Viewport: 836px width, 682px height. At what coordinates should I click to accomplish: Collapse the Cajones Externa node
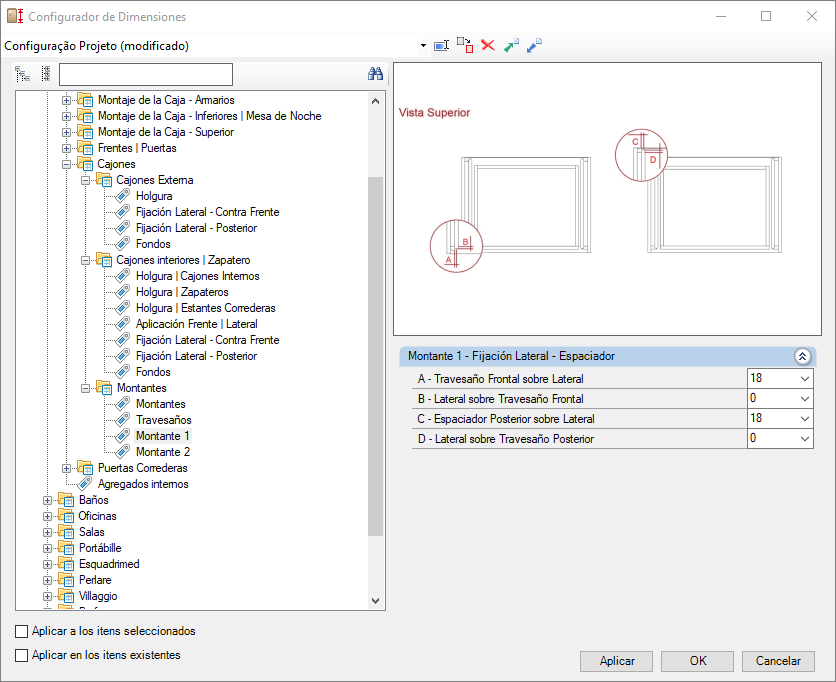click(85, 180)
